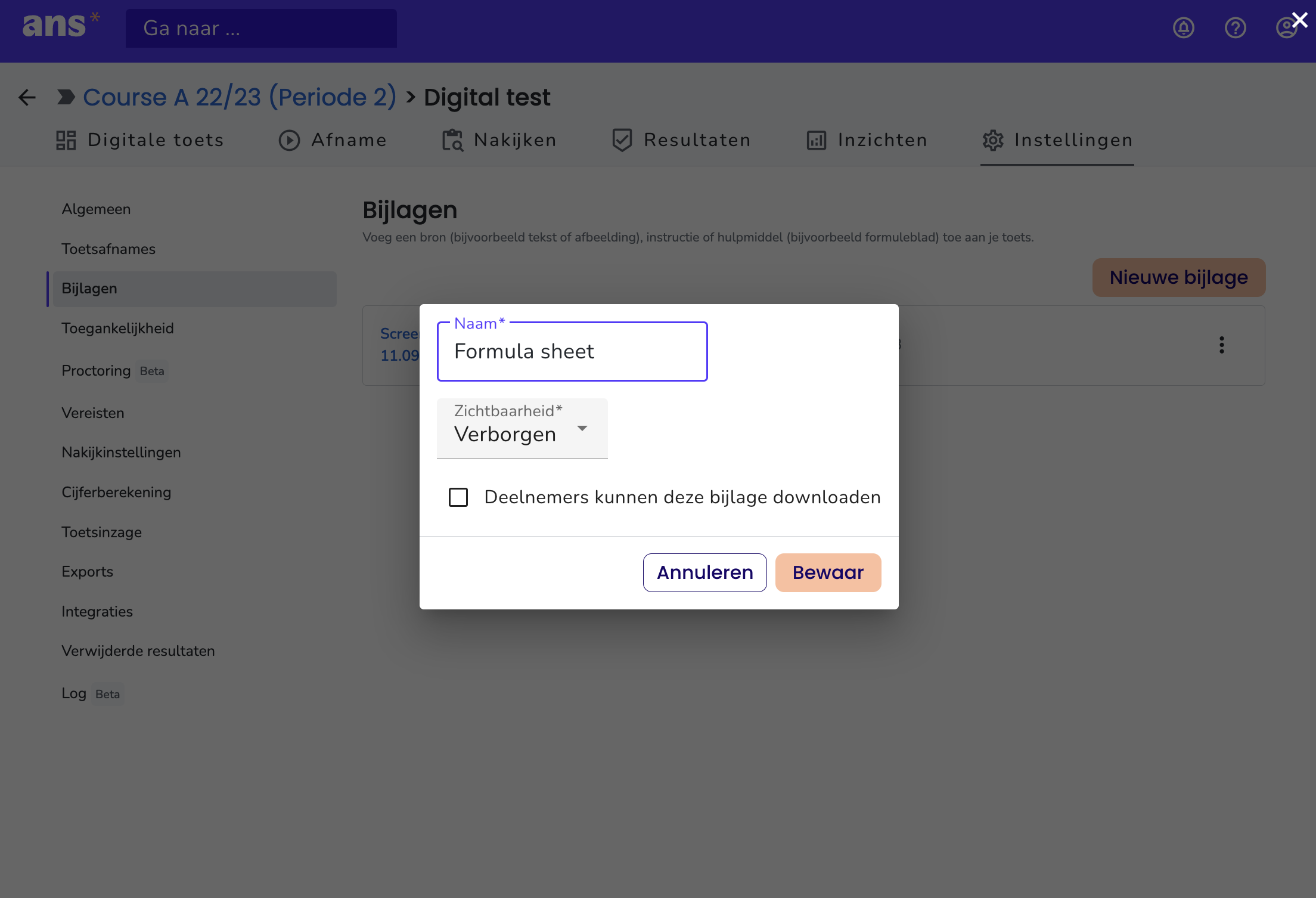This screenshot has width=1316, height=898.
Task: Switch to the Afname tab
Action: [333, 140]
